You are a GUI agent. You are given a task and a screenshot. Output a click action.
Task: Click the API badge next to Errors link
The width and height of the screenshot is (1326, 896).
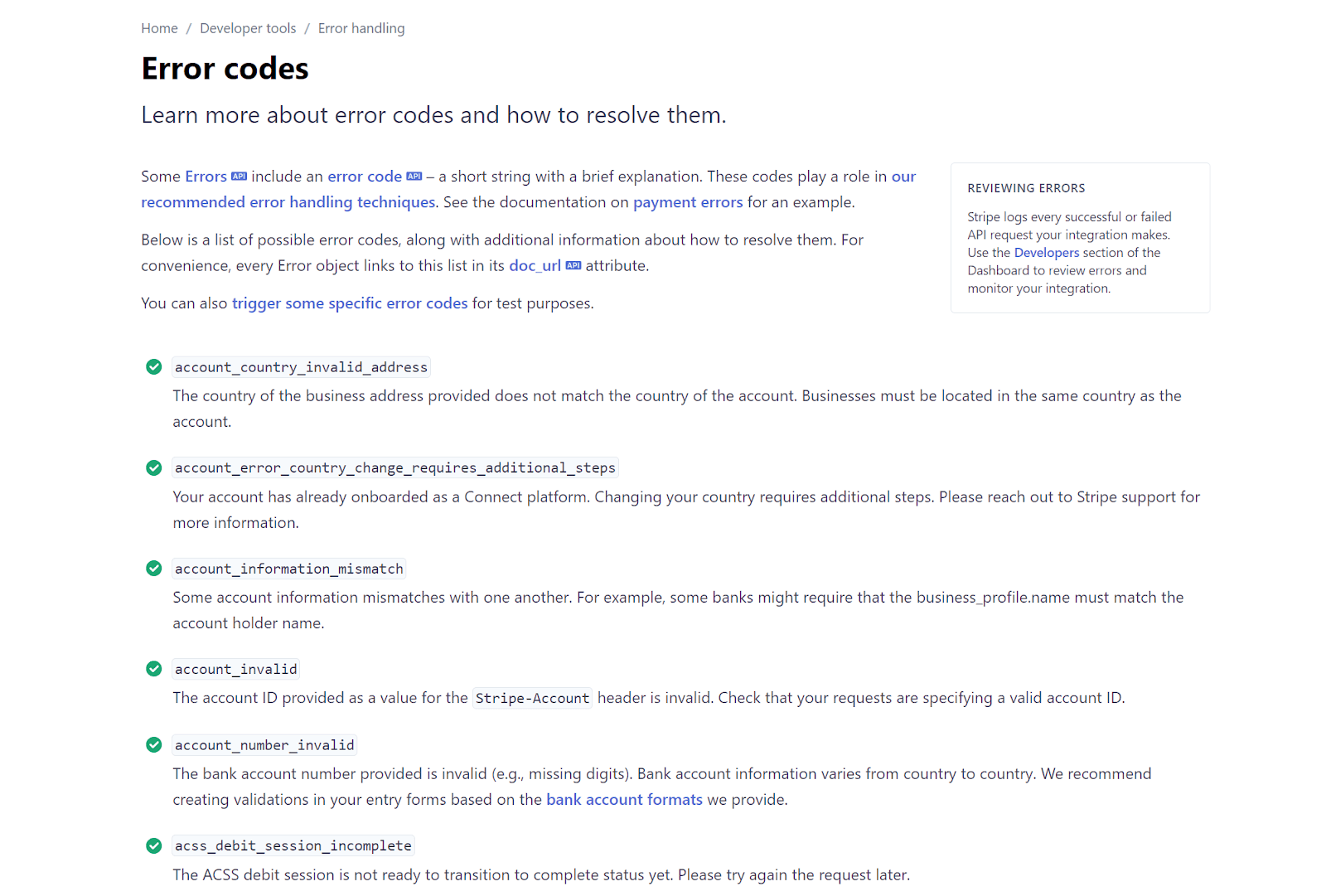(x=239, y=176)
